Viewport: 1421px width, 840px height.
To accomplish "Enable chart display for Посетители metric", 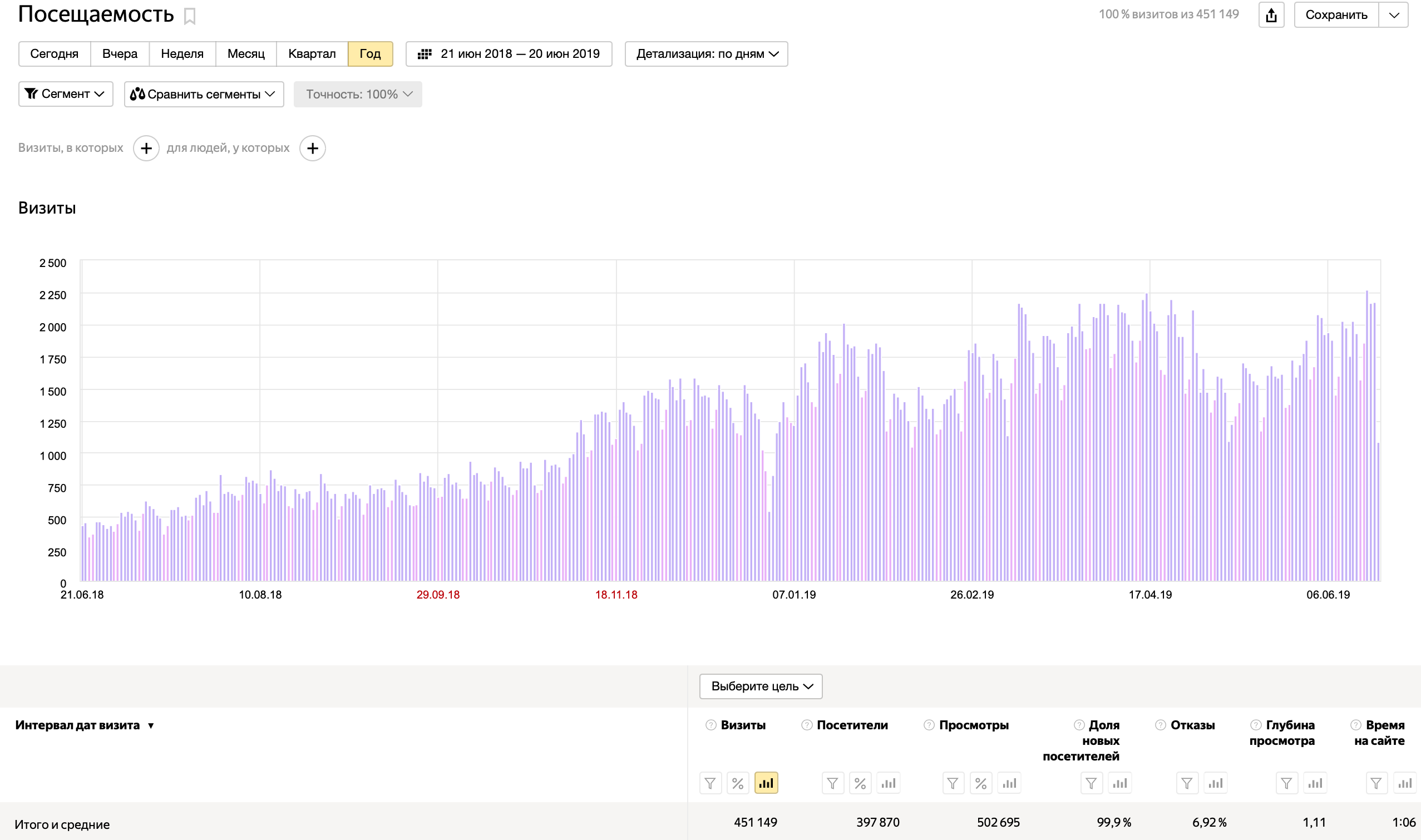I will coord(889,783).
